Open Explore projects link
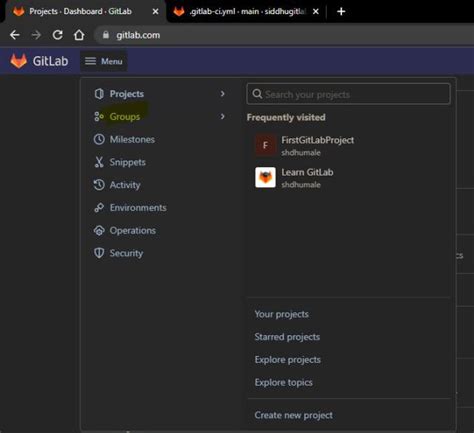Image resolution: width=474 pixels, height=433 pixels. [287, 360]
